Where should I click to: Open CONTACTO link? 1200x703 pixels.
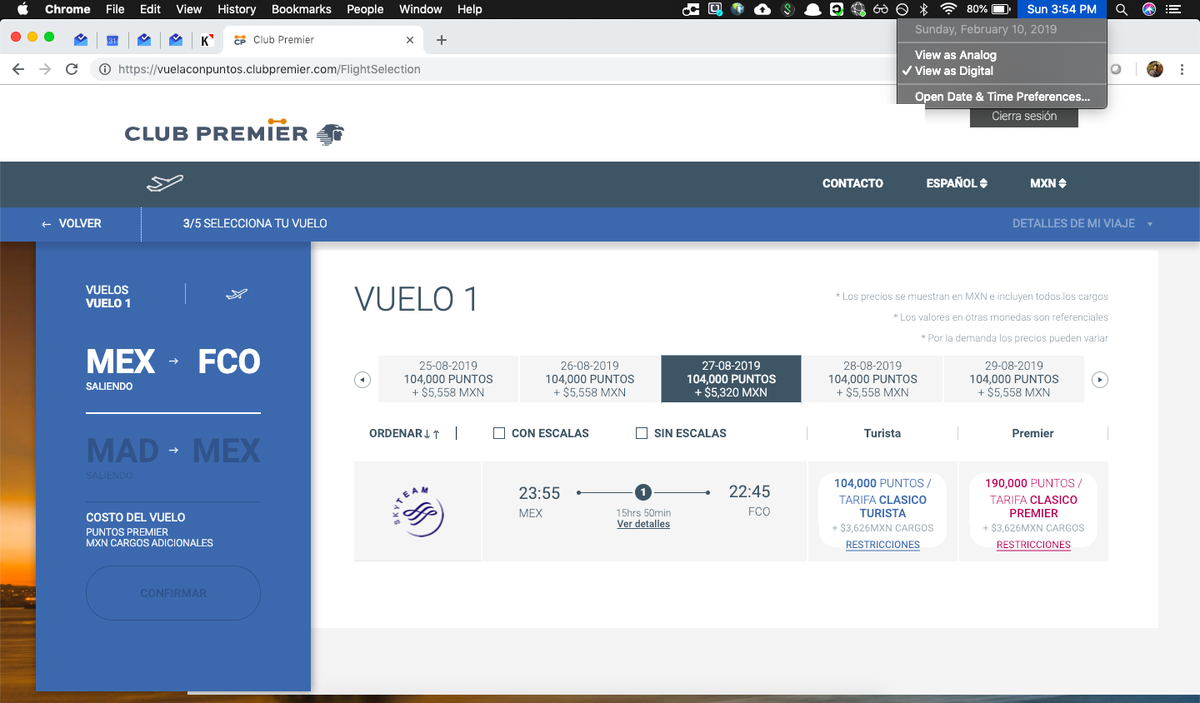pos(852,183)
